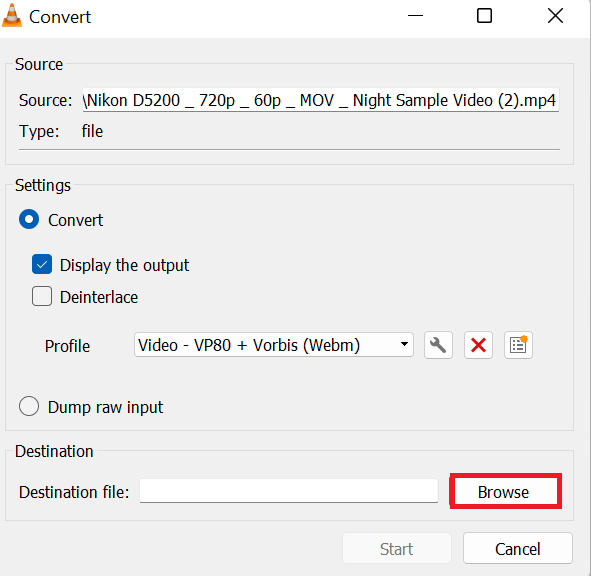Screen dimensions: 591x576
Task: Click the Source file path field
Action: coord(321,100)
